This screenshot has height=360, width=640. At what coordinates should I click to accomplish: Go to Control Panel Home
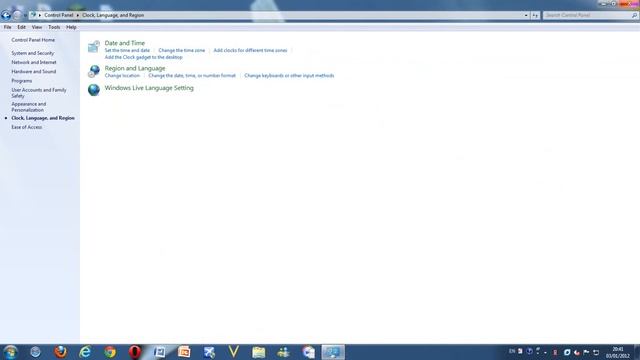33,40
